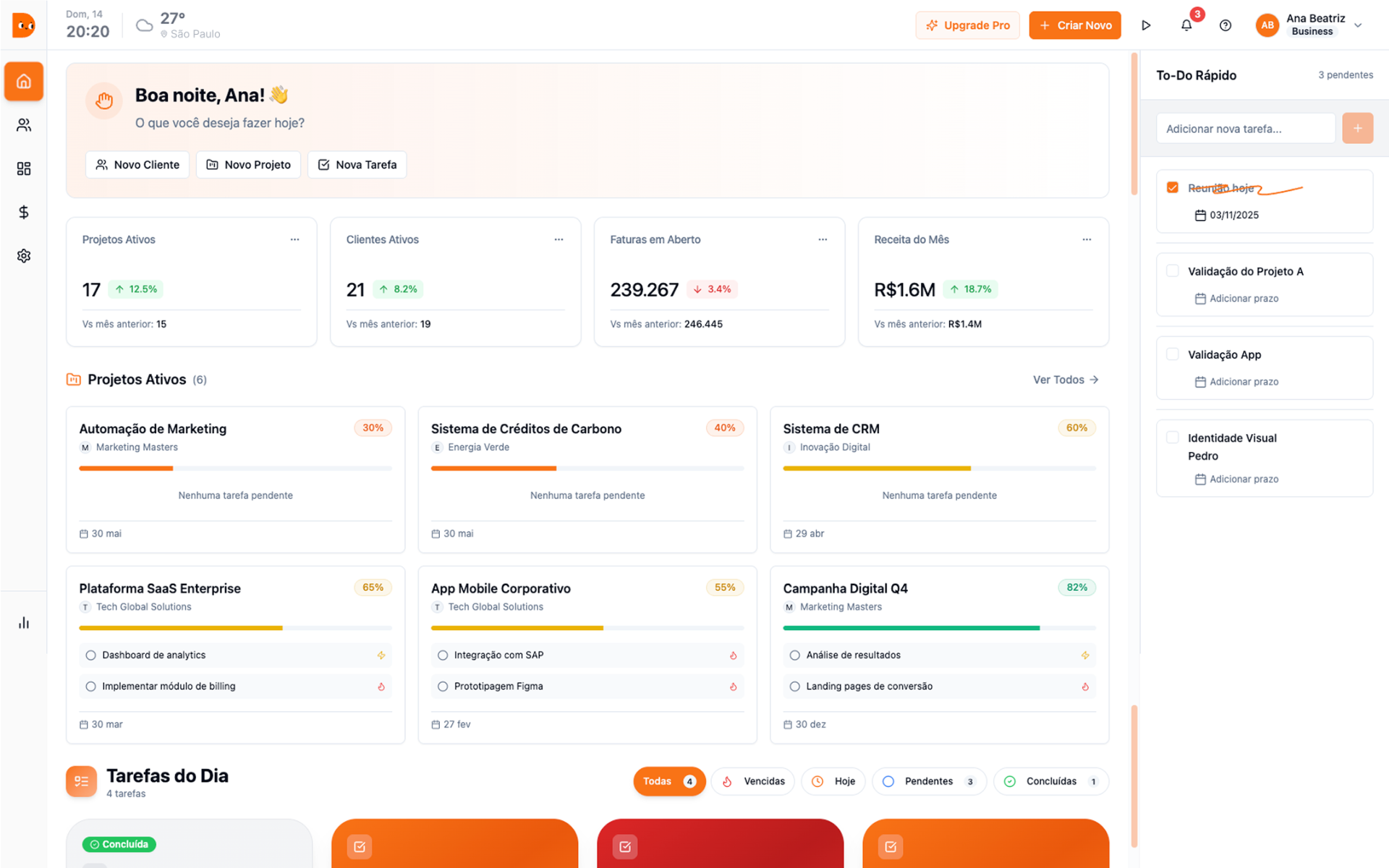
Task: Click the notifications bell icon
Action: coord(1186,25)
